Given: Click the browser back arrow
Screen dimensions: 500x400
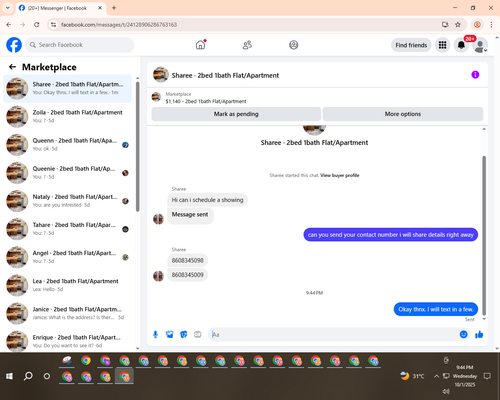Looking at the screenshot, I should point(9,24).
